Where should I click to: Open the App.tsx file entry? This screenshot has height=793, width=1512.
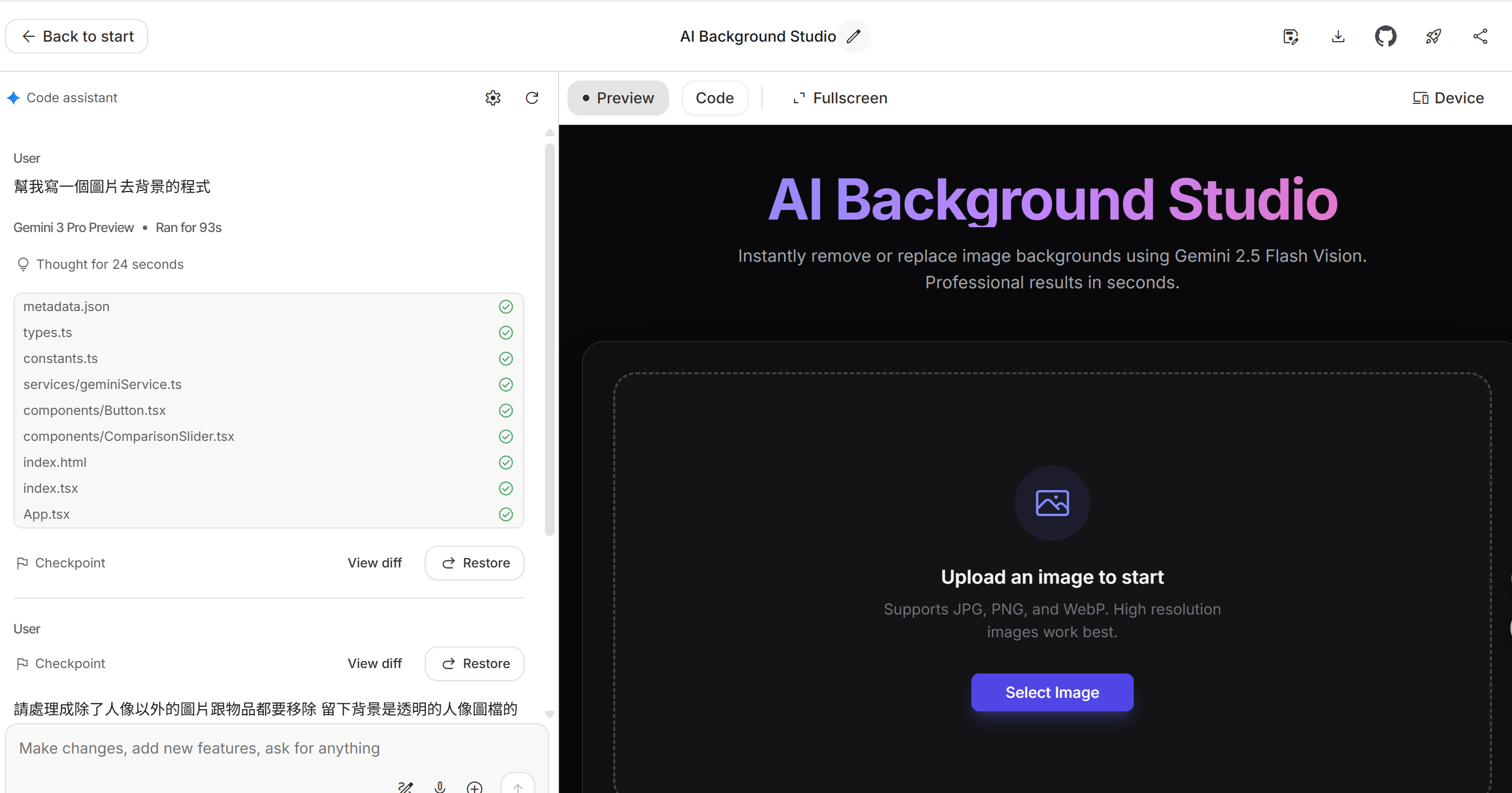point(47,514)
